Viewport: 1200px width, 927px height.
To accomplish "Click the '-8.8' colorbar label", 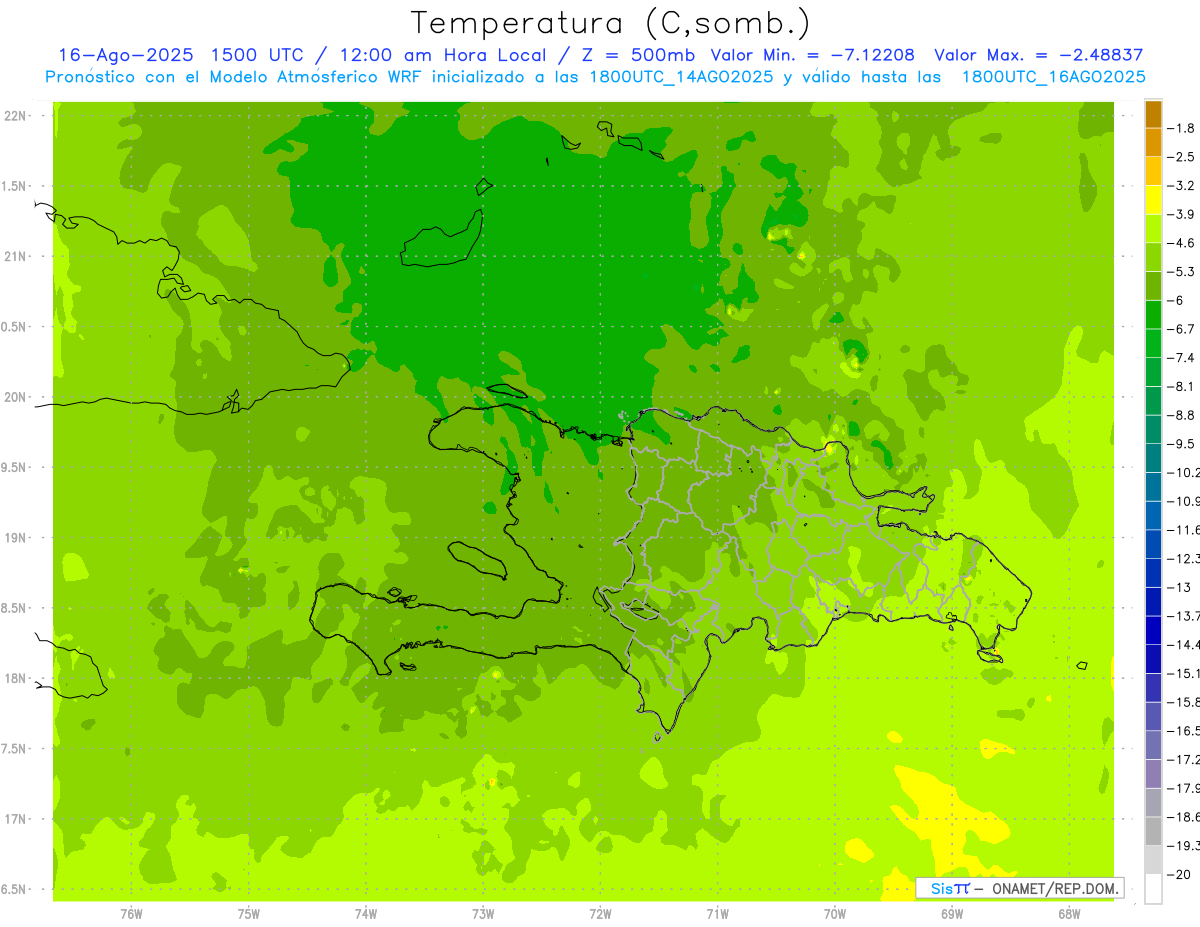I will pyautogui.click(x=1182, y=415).
